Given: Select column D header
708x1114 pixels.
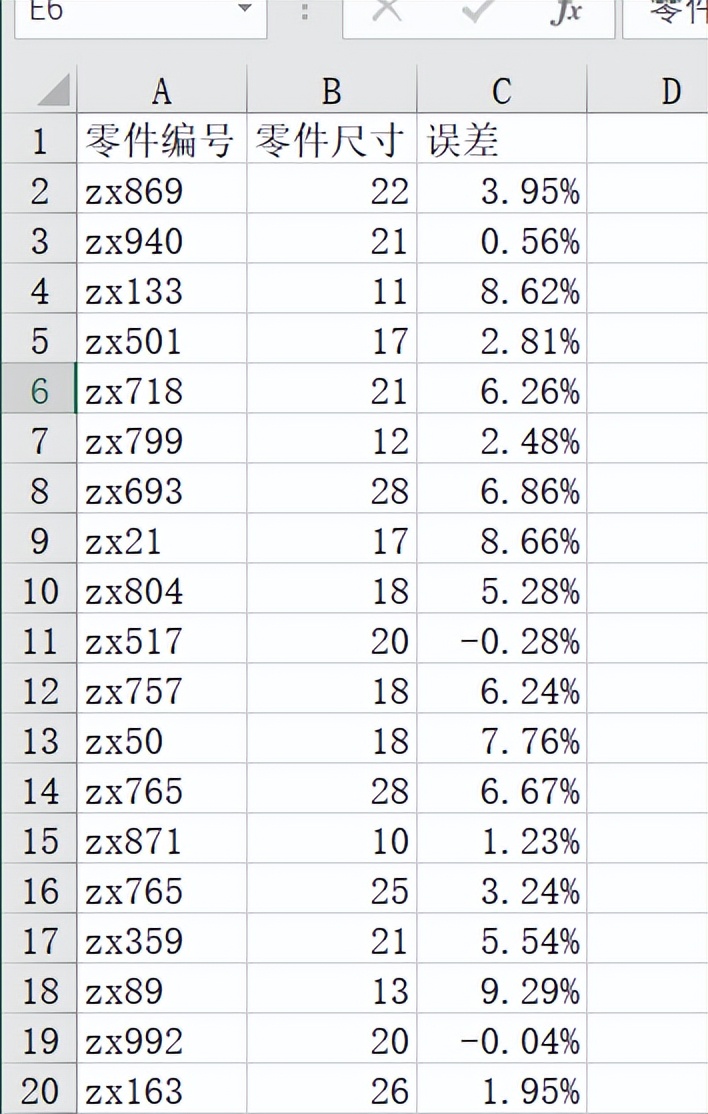Looking at the screenshot, I should click(648, 91).
